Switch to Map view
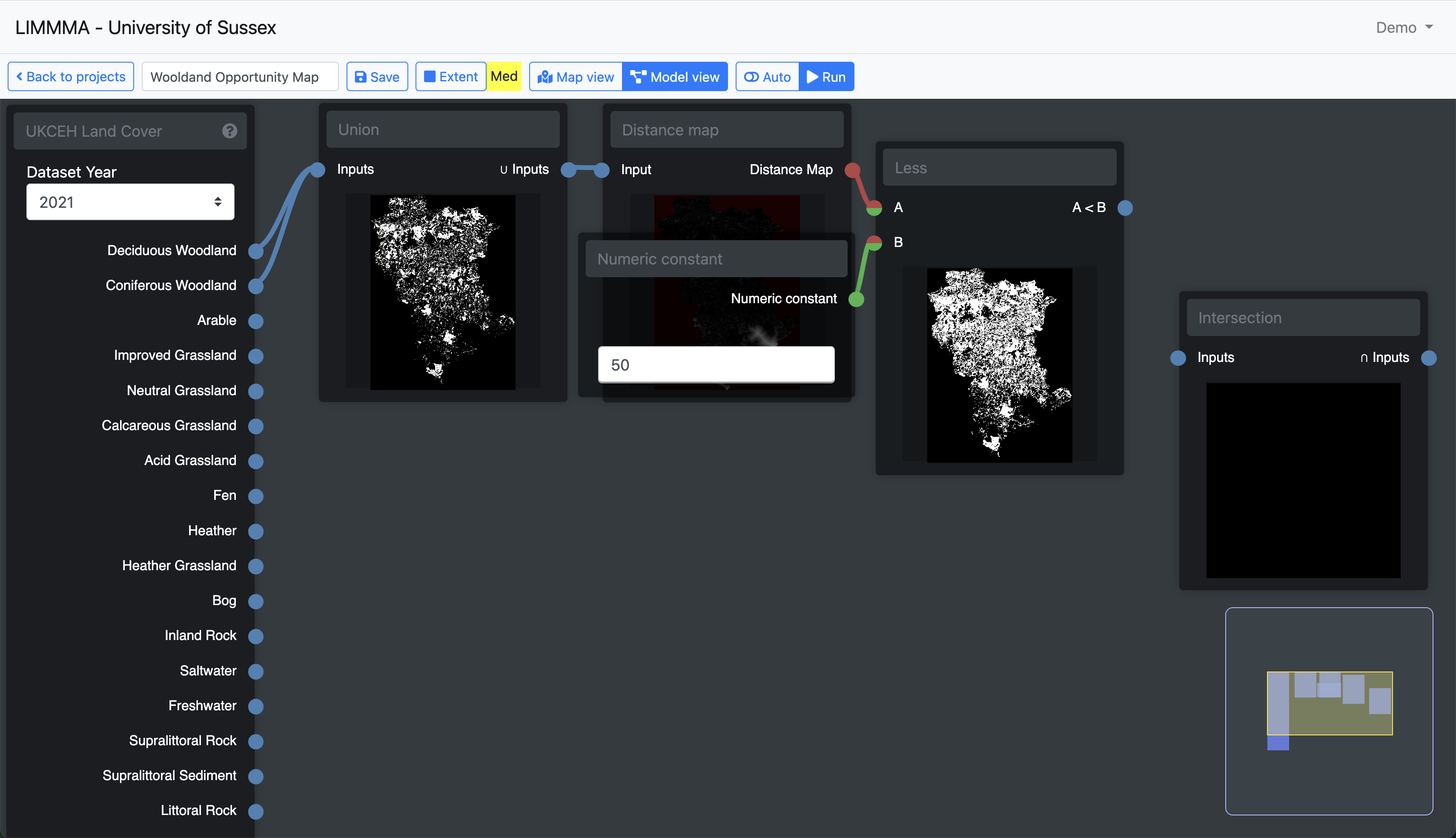The height and width of the screenshot is (838, 1456). pyautogui.click(x=576, y=77)
